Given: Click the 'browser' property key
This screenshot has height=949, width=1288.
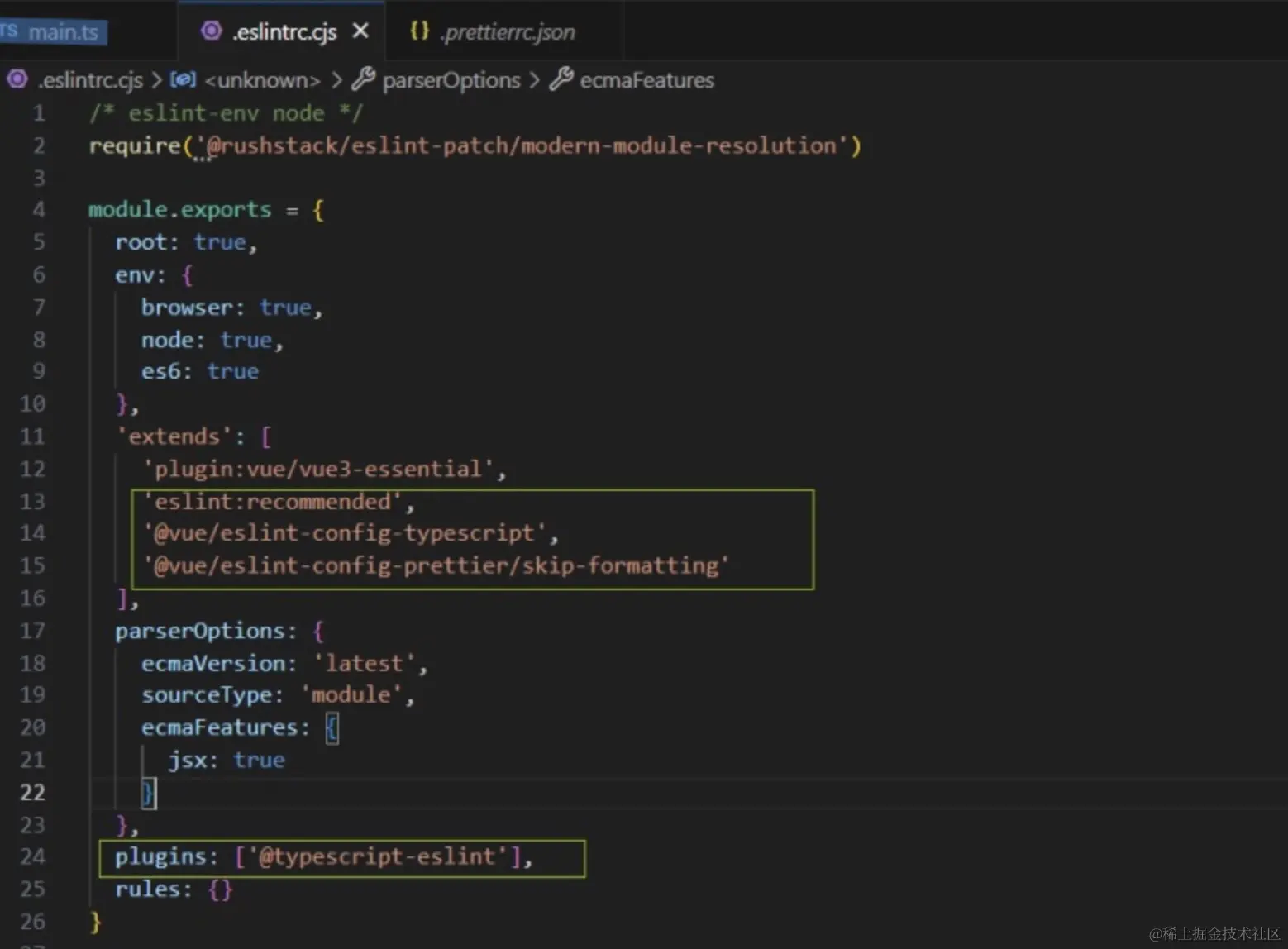Looking at the screenshot, I should coord(187,308).
